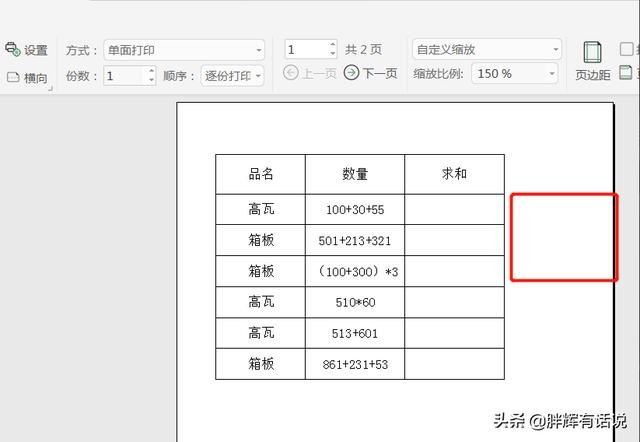The image size is (640, 442).
Task: Click the printer 设置 icon
Action: [x=13, y=49]
